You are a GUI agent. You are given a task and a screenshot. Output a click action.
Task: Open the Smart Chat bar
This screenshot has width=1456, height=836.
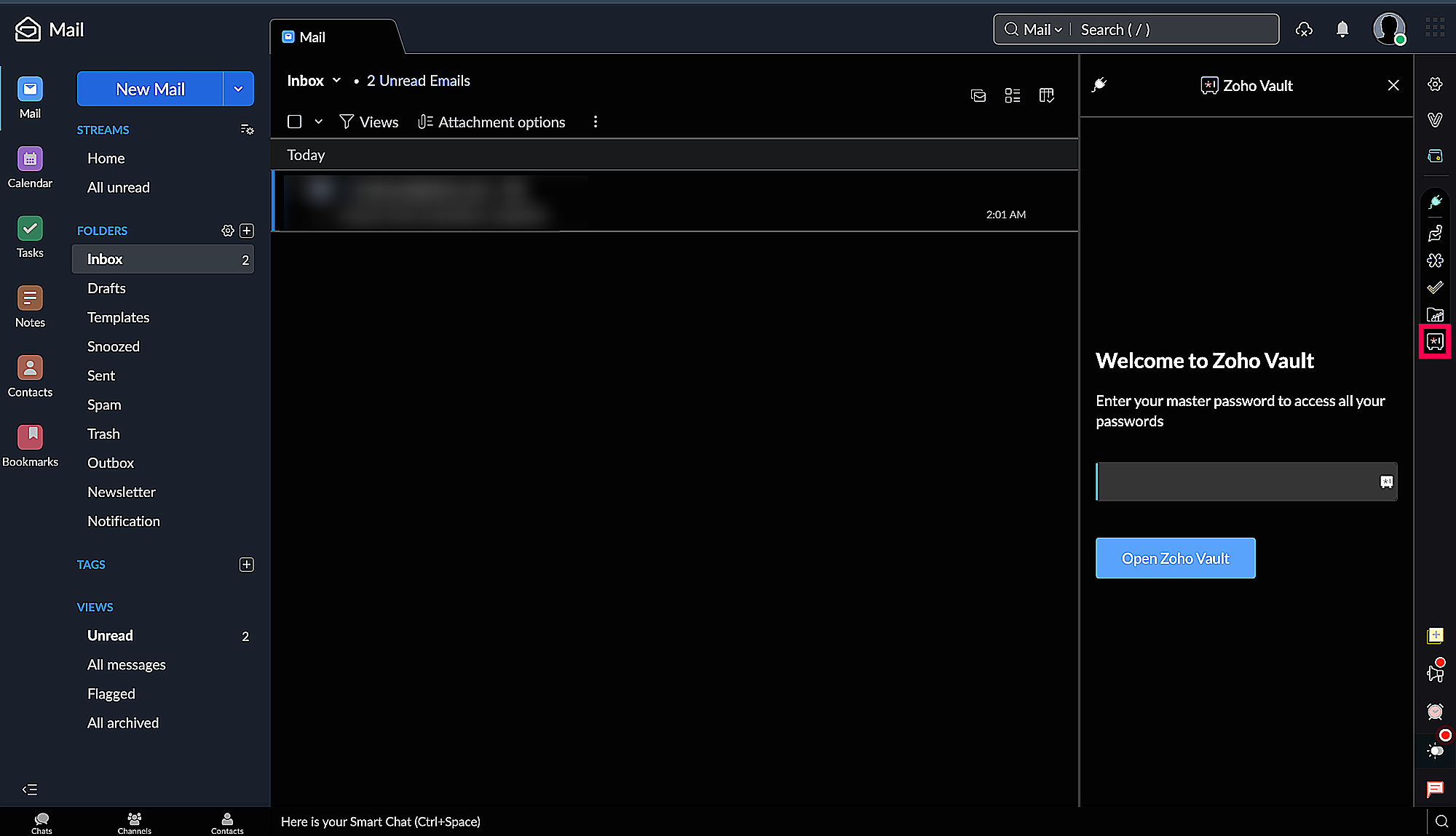click(381, 821)
